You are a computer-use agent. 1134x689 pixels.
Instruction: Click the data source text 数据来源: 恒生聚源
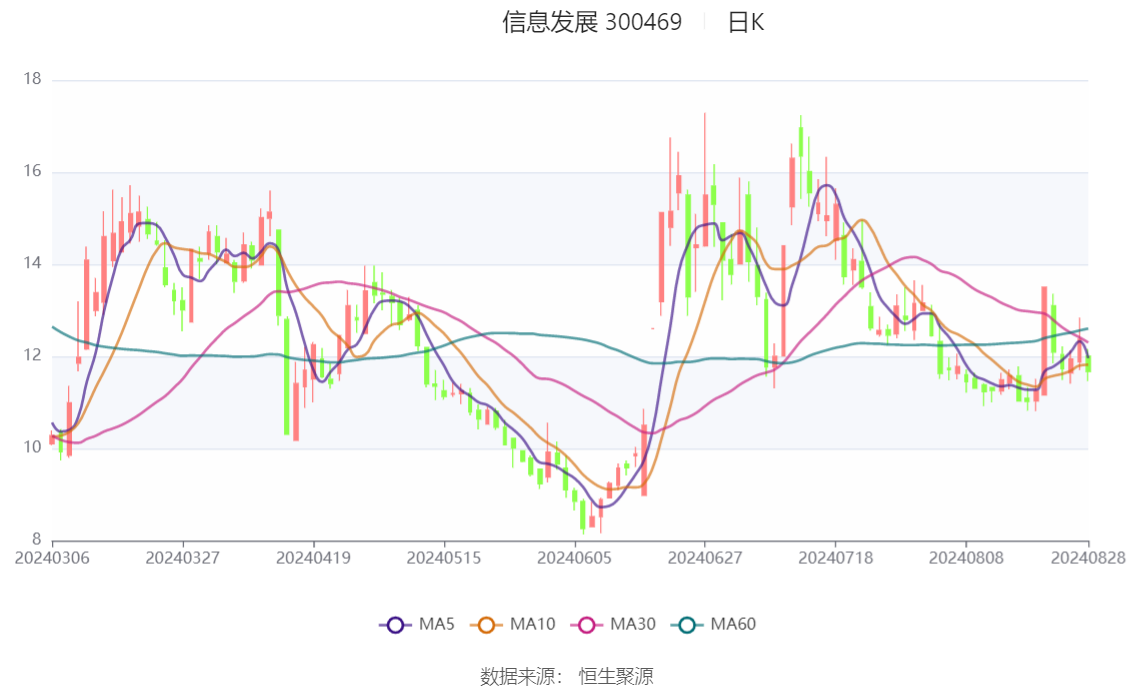[x=566, y=677]
